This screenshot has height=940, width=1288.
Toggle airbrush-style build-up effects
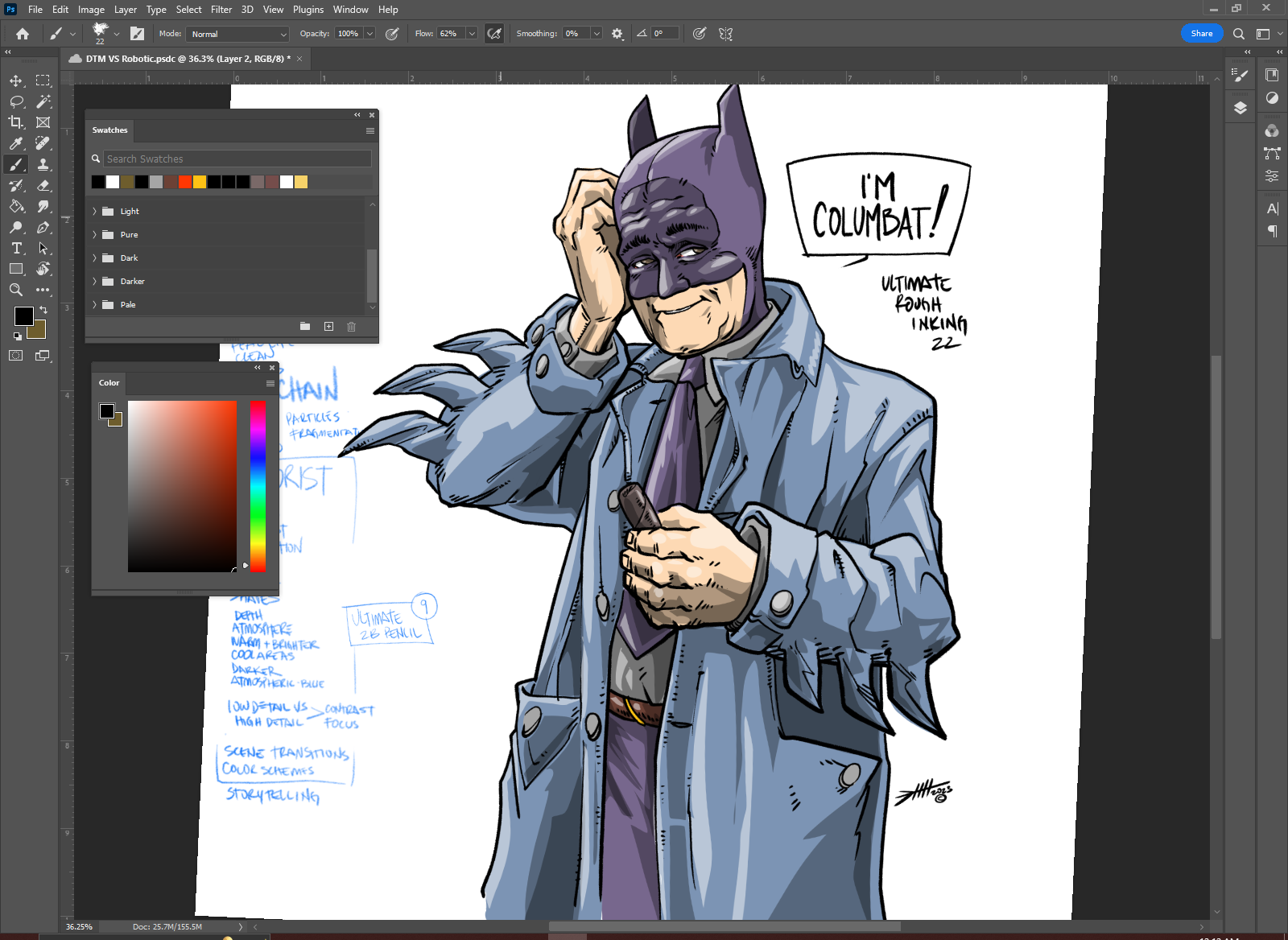tap(494, 34)
